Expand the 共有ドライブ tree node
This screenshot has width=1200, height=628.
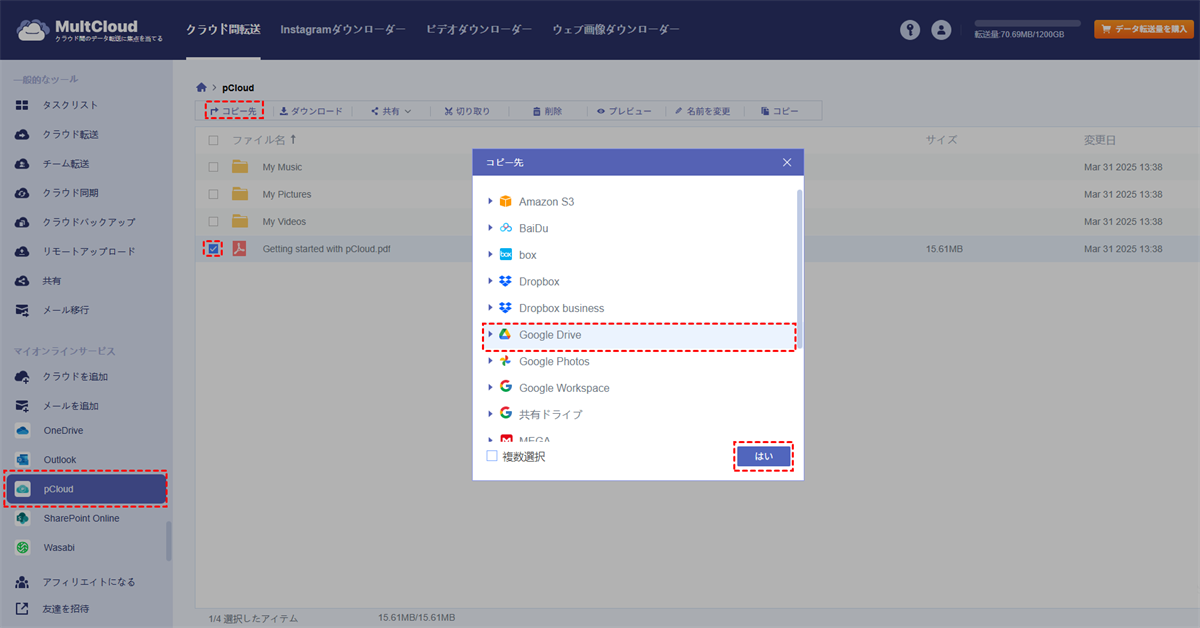pyautogui.click(x=490, y=413)
